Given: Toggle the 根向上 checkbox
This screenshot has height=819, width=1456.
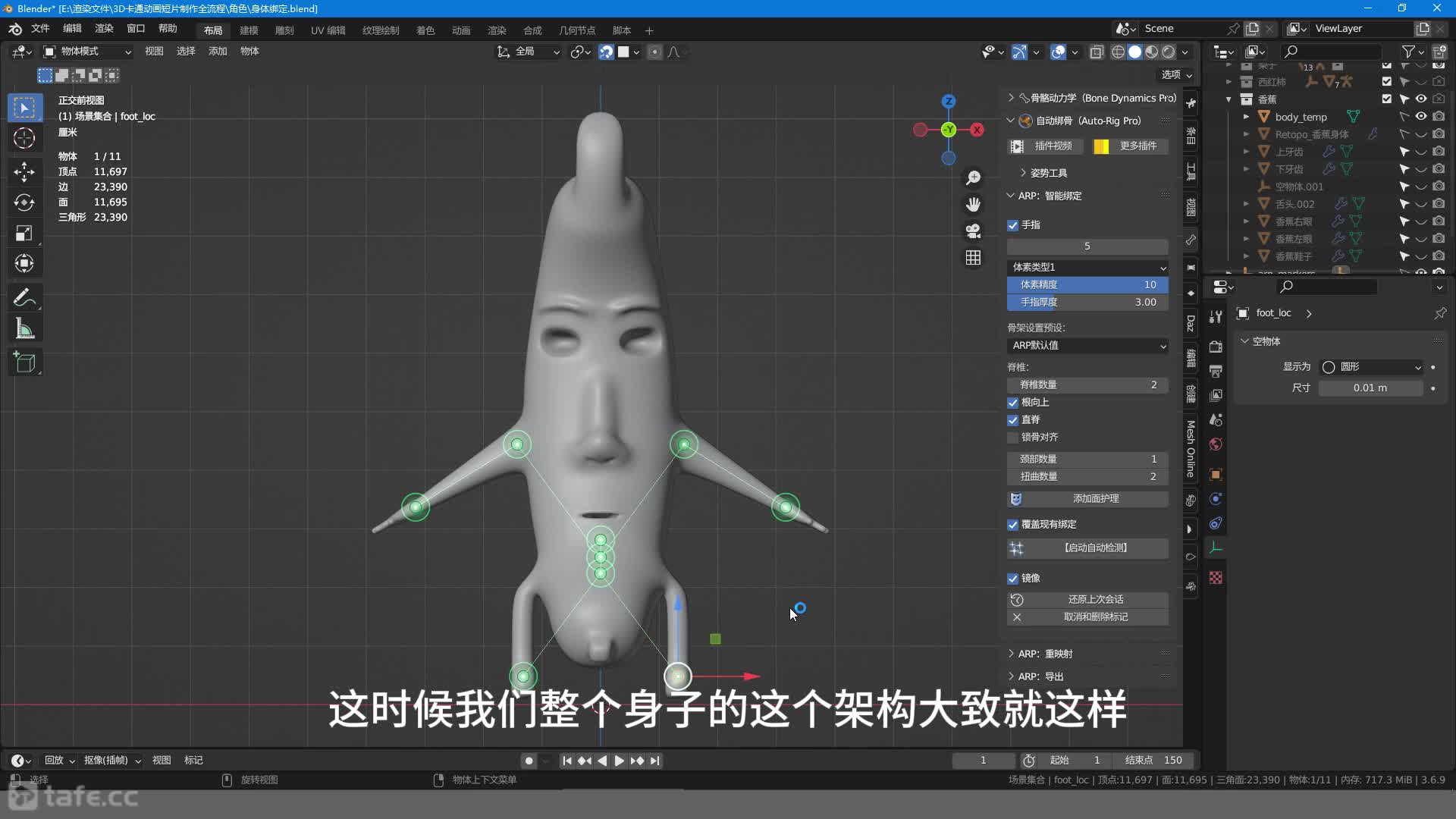Looking at the screenshot, I should pos(1012,403).
